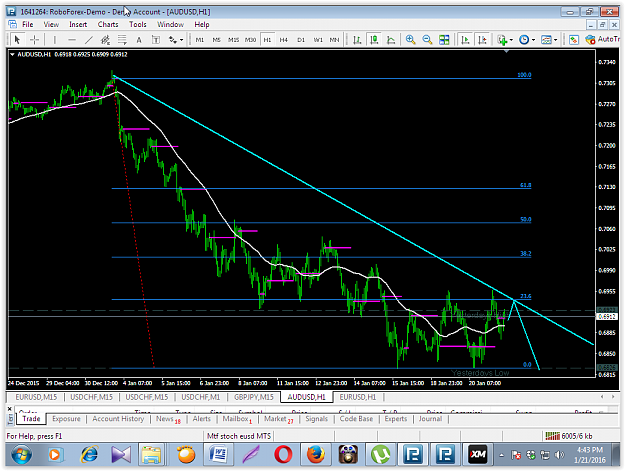
Task: Expand the templates dropdown arrow
Action: 556,40
